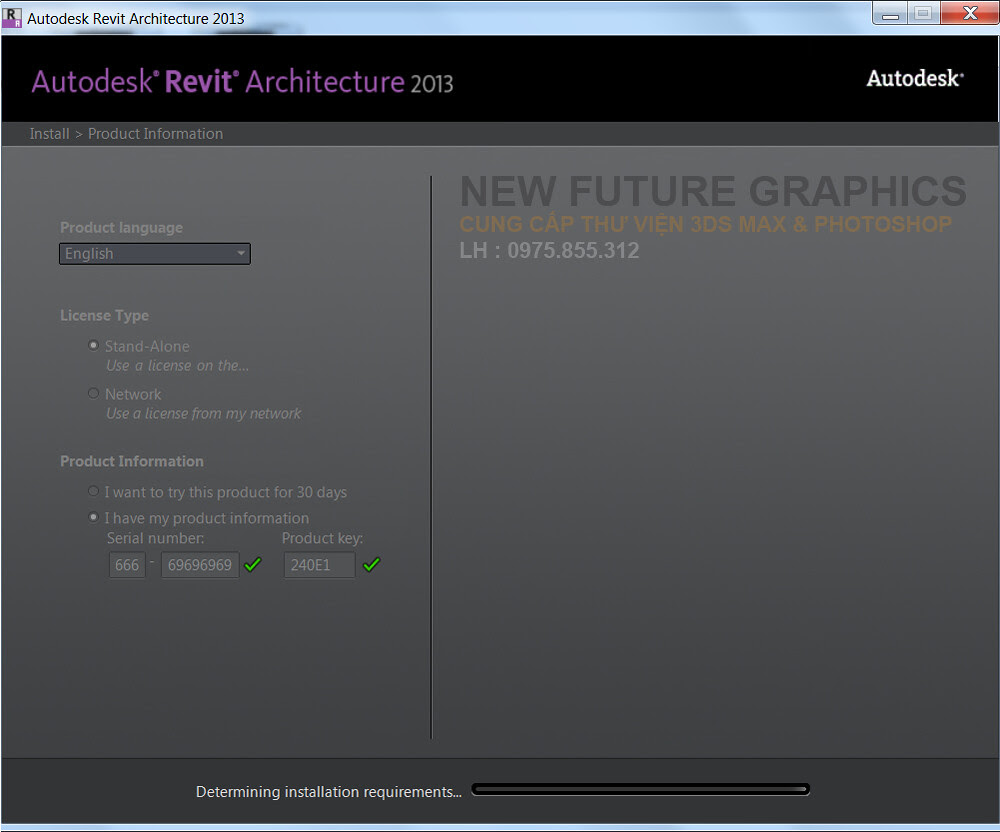
Task: Click the Product Information breadcrumb
Action: click(156, 134)
